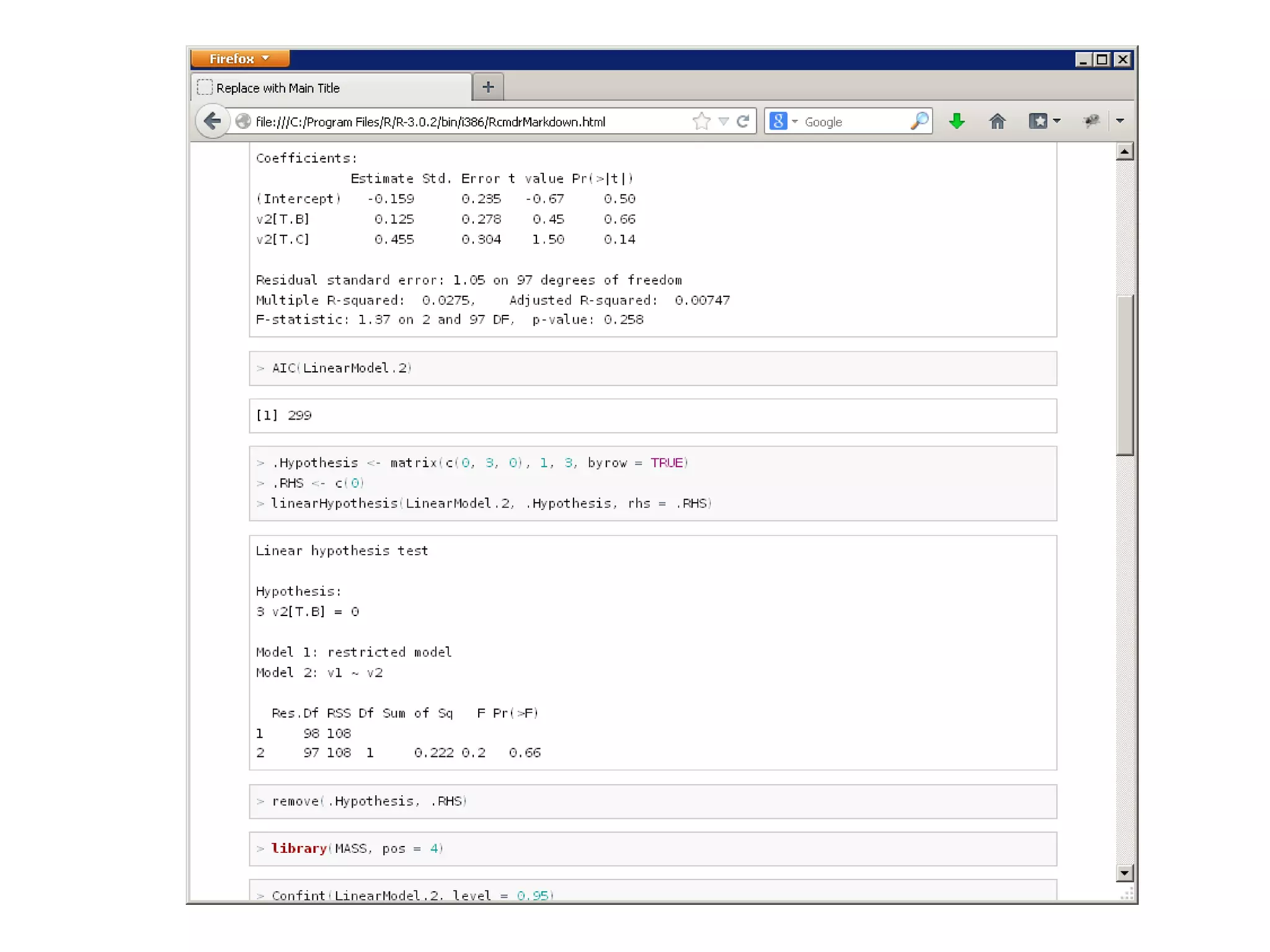Click the 'Linear hypothesis test' heading
Image resolution: width=1270 pixels, height=952 pixels.
342,551
